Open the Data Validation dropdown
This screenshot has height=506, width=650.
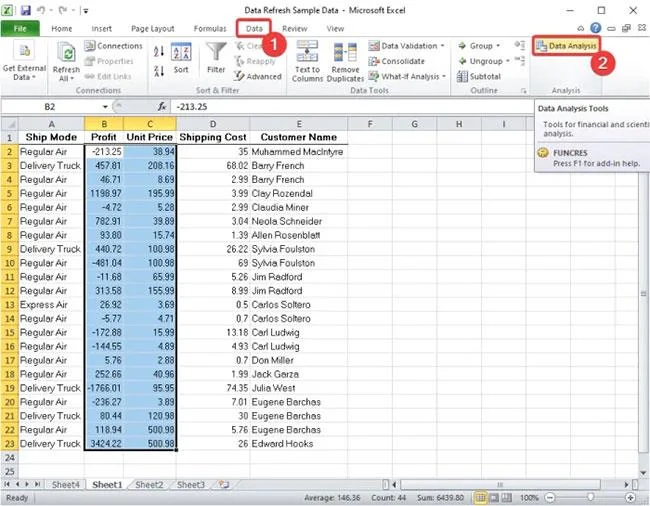443,46
